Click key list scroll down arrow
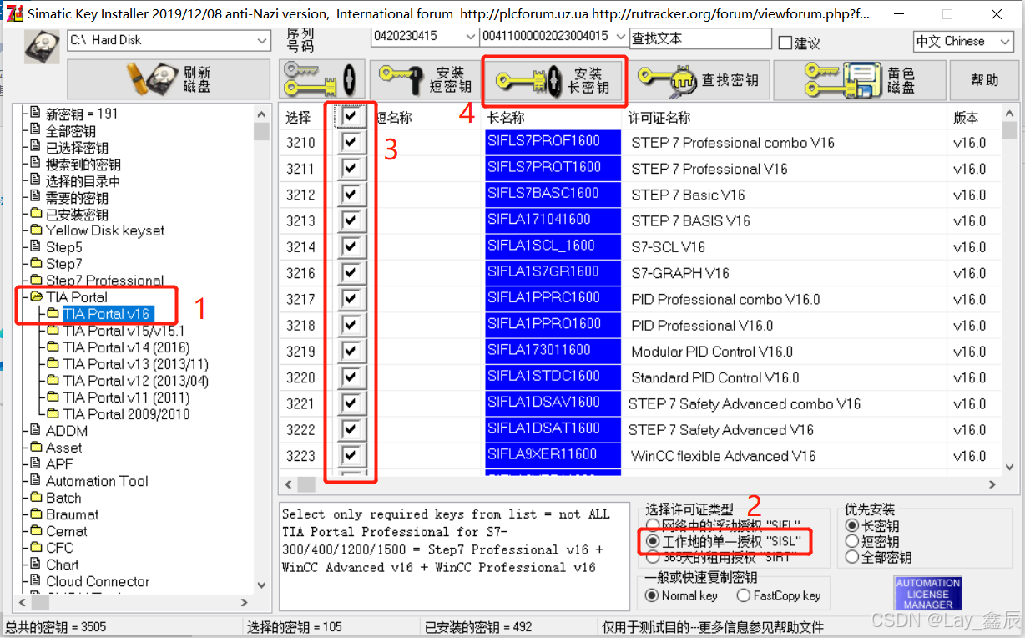Screen dimensions: 1025x638 [x=1009, y=466]
